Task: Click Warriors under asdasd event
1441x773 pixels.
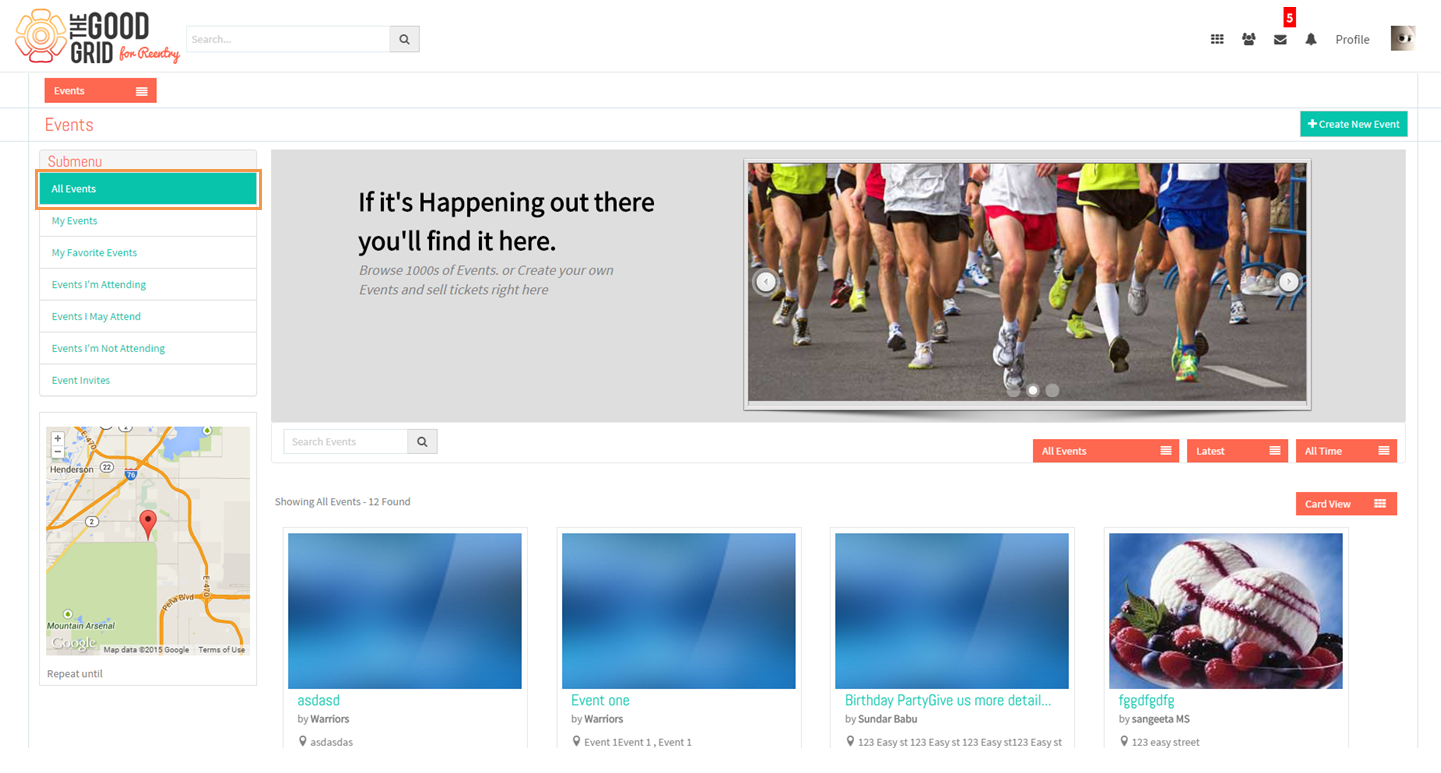Action: point(329,719)
